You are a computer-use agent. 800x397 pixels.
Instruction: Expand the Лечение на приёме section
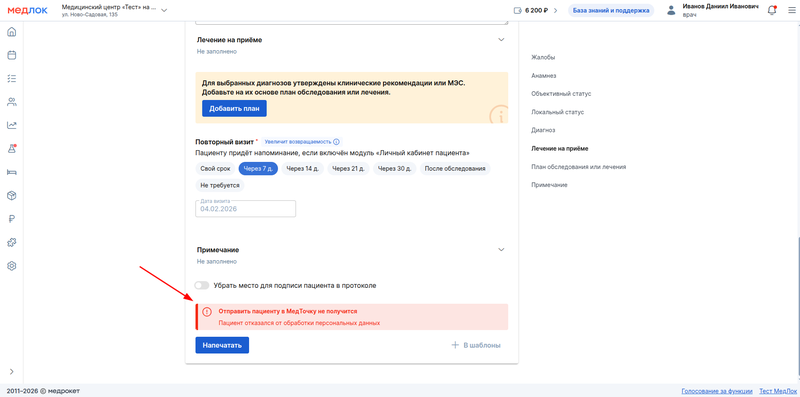pyautogui.click(x=501, y=40)
